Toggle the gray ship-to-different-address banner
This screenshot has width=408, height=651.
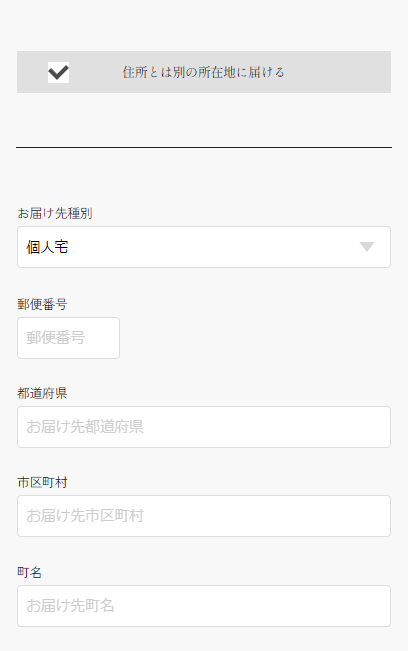click(x=204, y=72)
